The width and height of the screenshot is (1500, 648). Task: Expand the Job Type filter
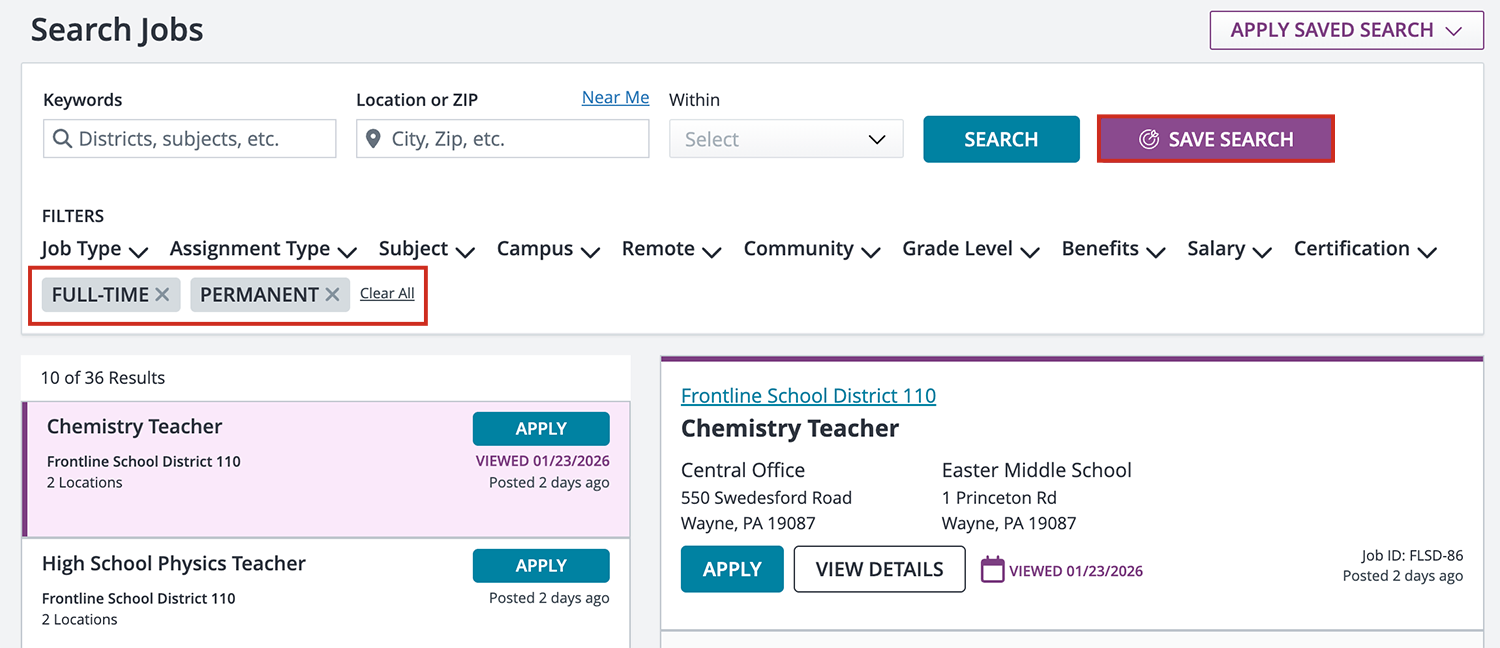94,249
